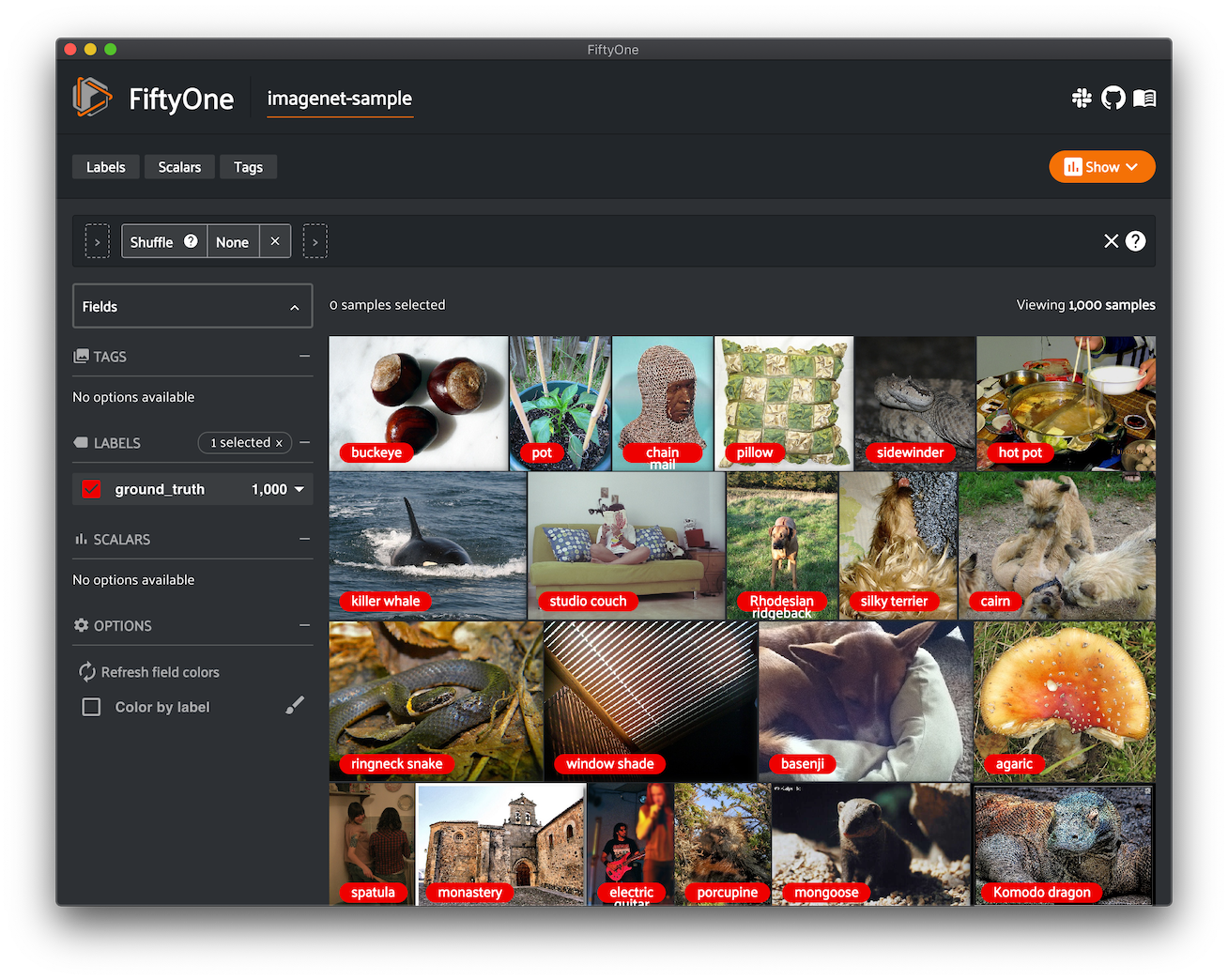Uncheck the ground_truth label checkbox
The image size is (1228, 980).
(x=91, y=489)
